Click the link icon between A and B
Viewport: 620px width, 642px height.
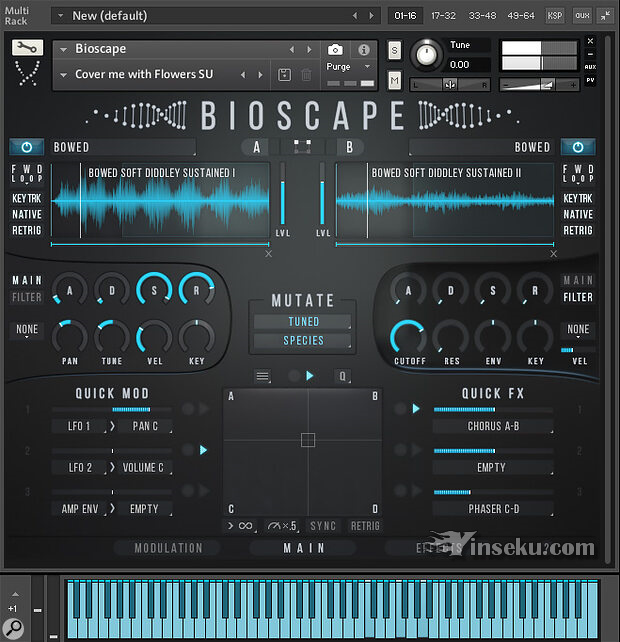[x=304, y=147]
